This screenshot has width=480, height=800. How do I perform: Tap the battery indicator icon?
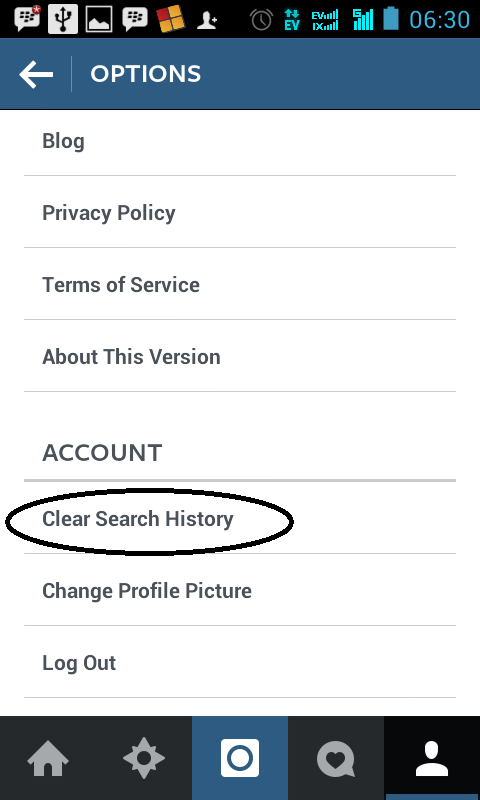pyautogui.click(x=391, y=18)
